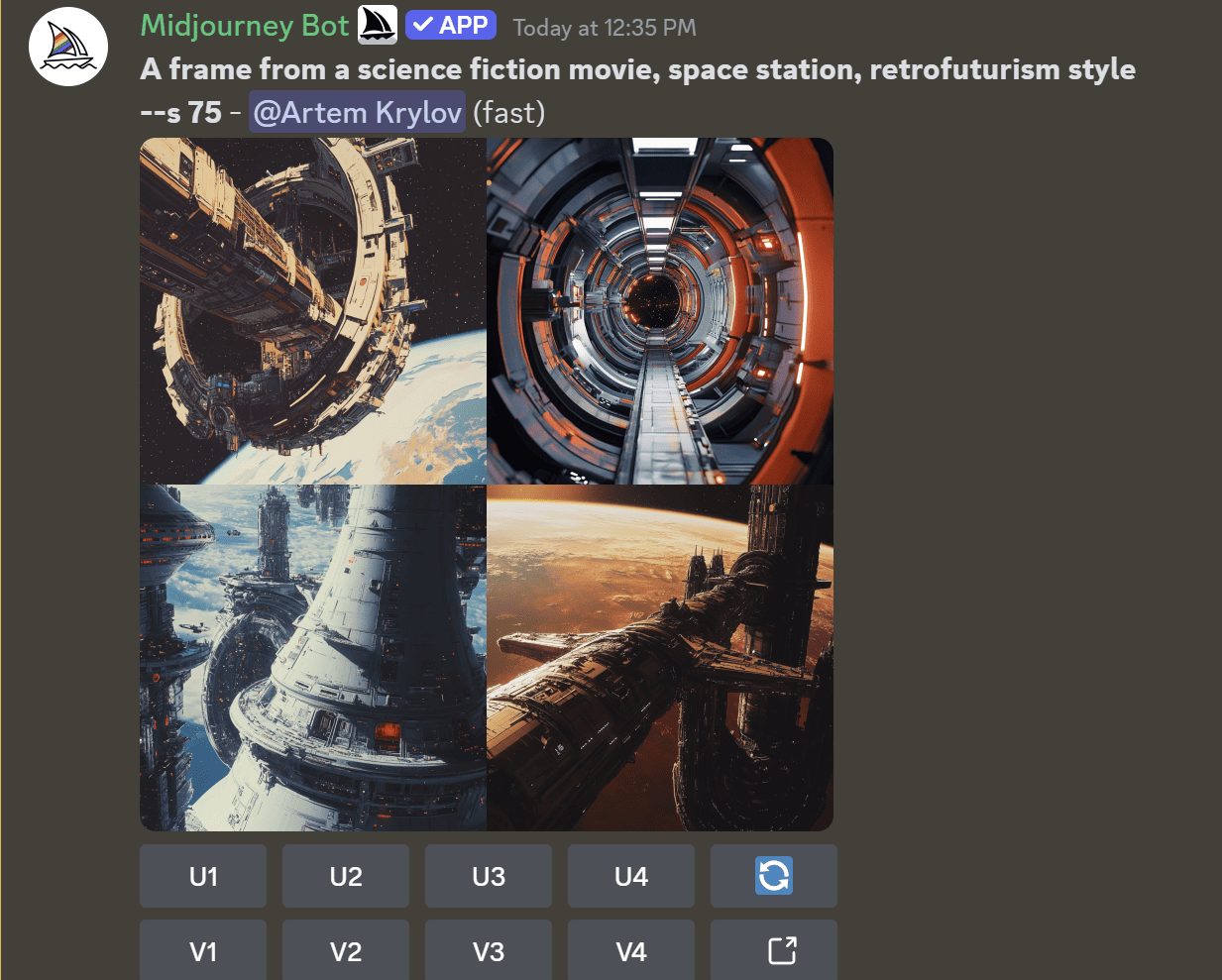Click the verified APP badge
The width and height of the screenshot is (1222, 980).
(x=451, y=25)
